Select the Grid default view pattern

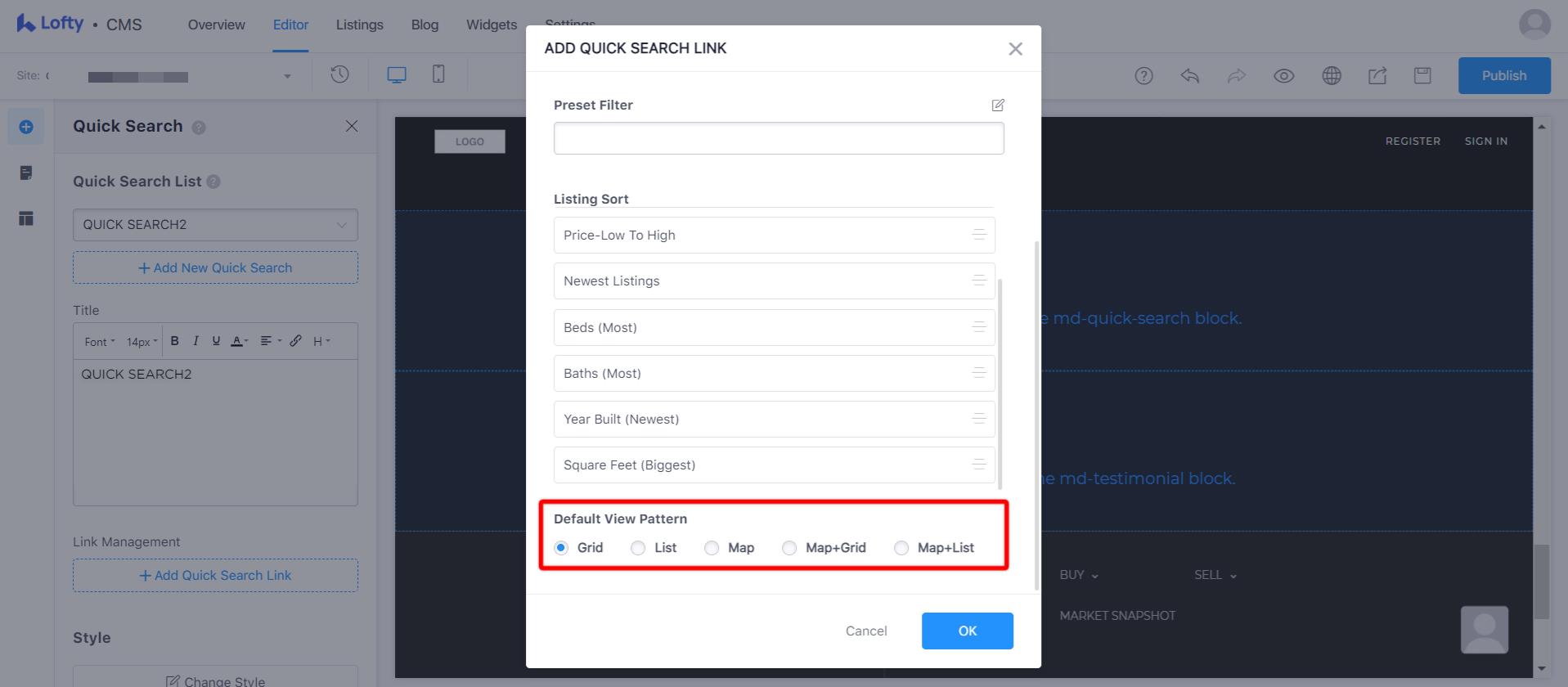coord(561,548)
